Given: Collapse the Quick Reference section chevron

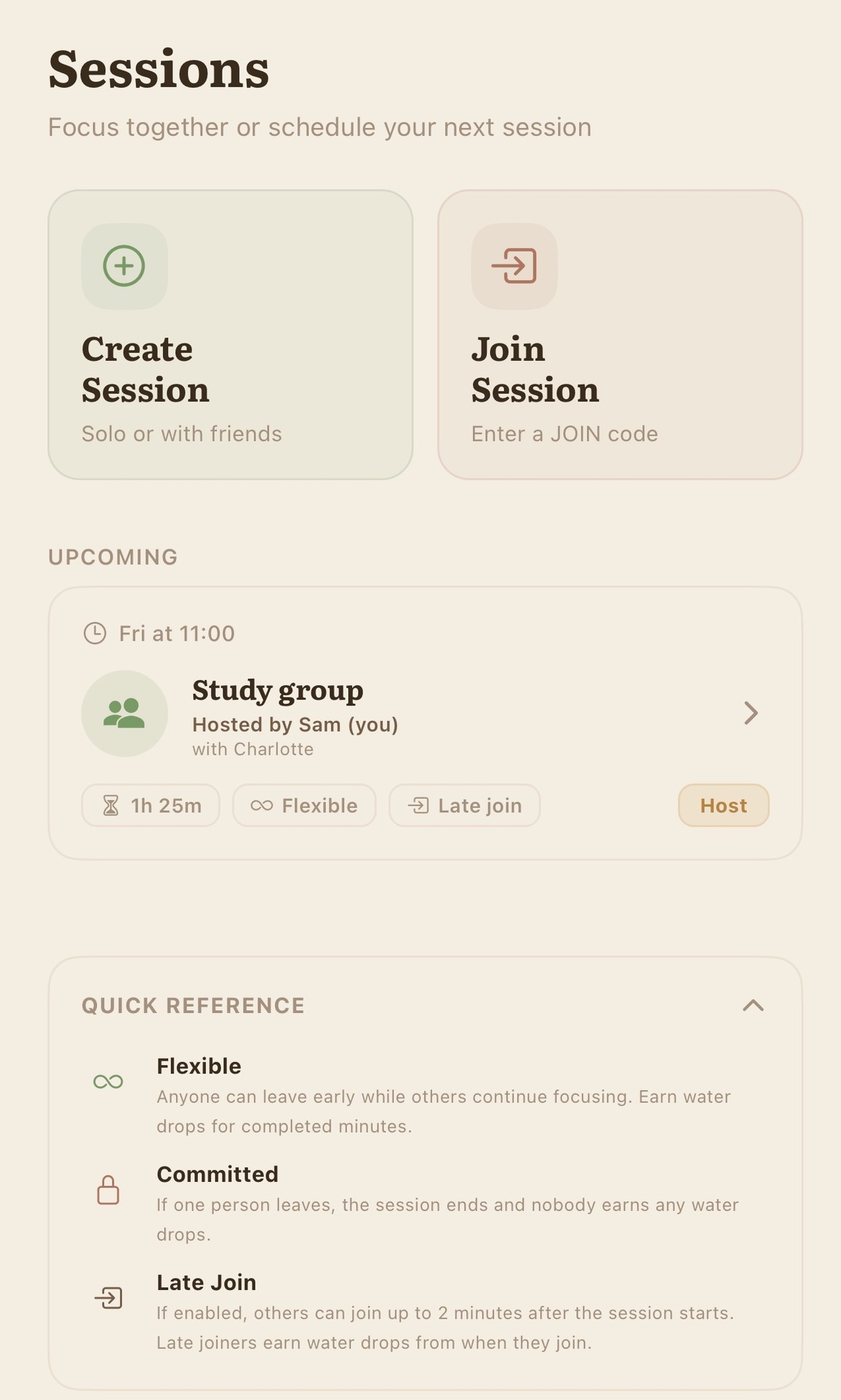Looking at the screenshot, I should (753, 1006).
